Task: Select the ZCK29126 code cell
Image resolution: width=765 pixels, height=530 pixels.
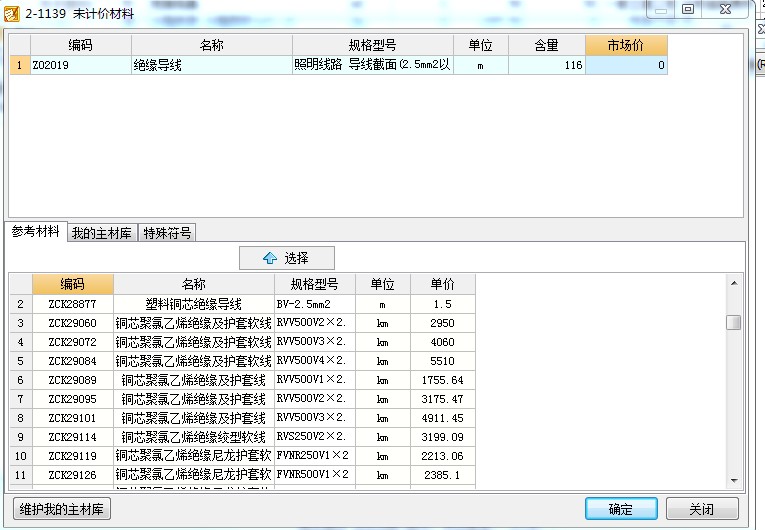Action: coord(73,475)
